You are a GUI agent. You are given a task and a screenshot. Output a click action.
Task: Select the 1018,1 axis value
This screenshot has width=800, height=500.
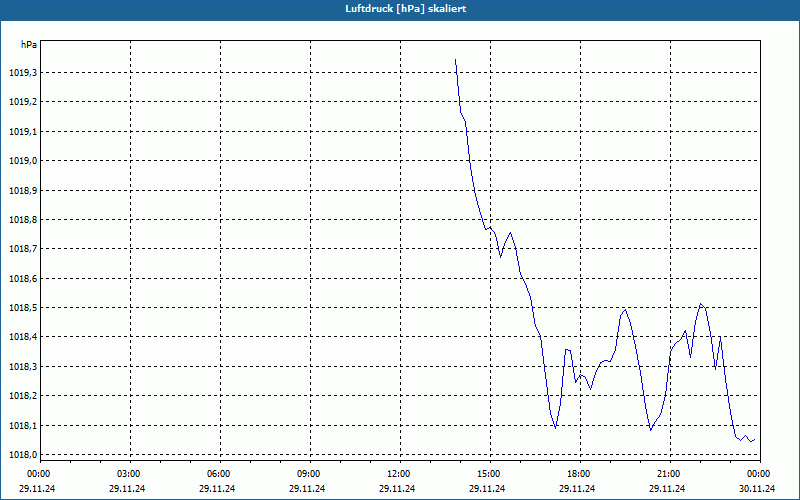pos(23,426)
